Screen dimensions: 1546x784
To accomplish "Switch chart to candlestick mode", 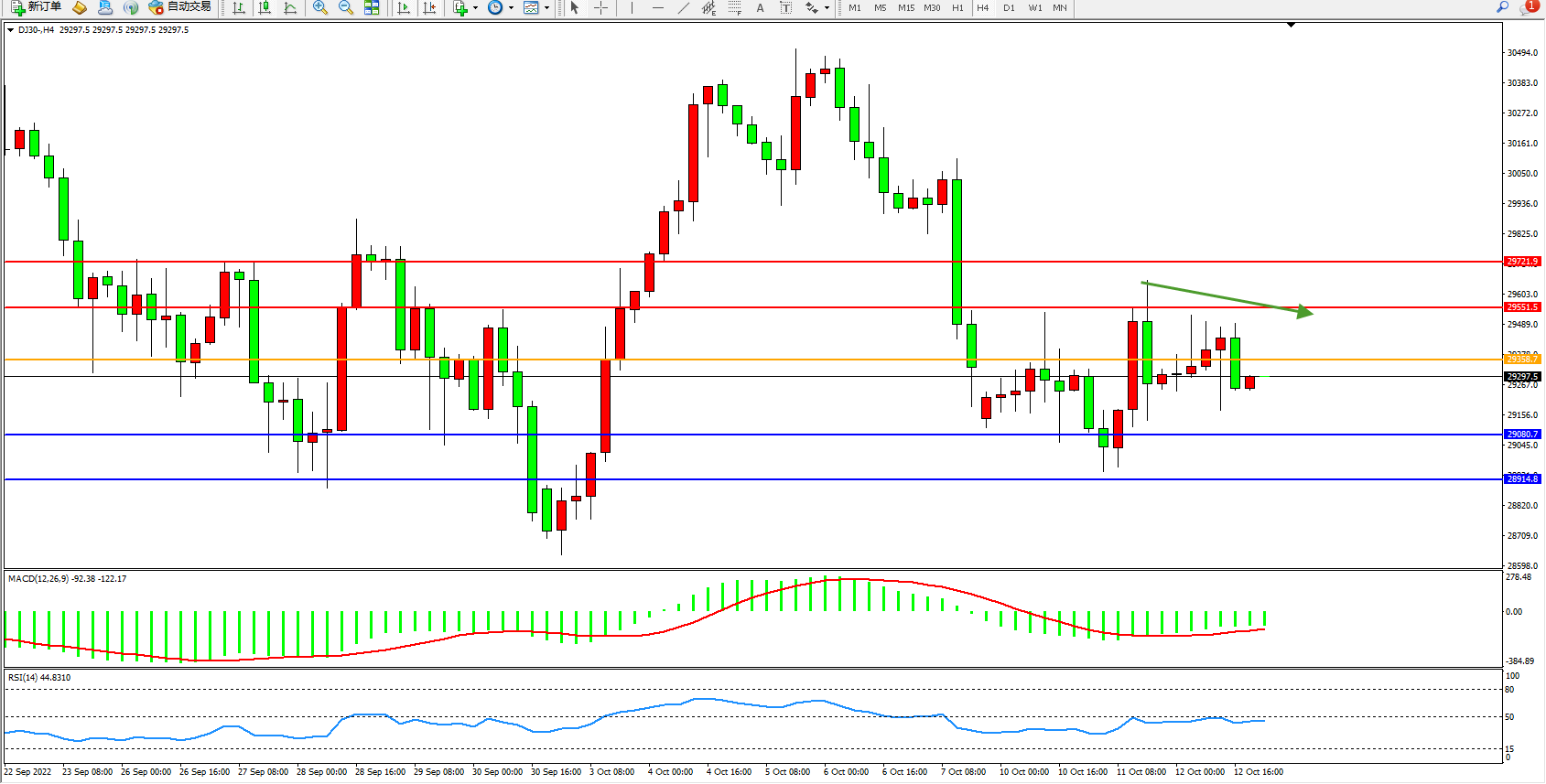I will coord(265,7).
